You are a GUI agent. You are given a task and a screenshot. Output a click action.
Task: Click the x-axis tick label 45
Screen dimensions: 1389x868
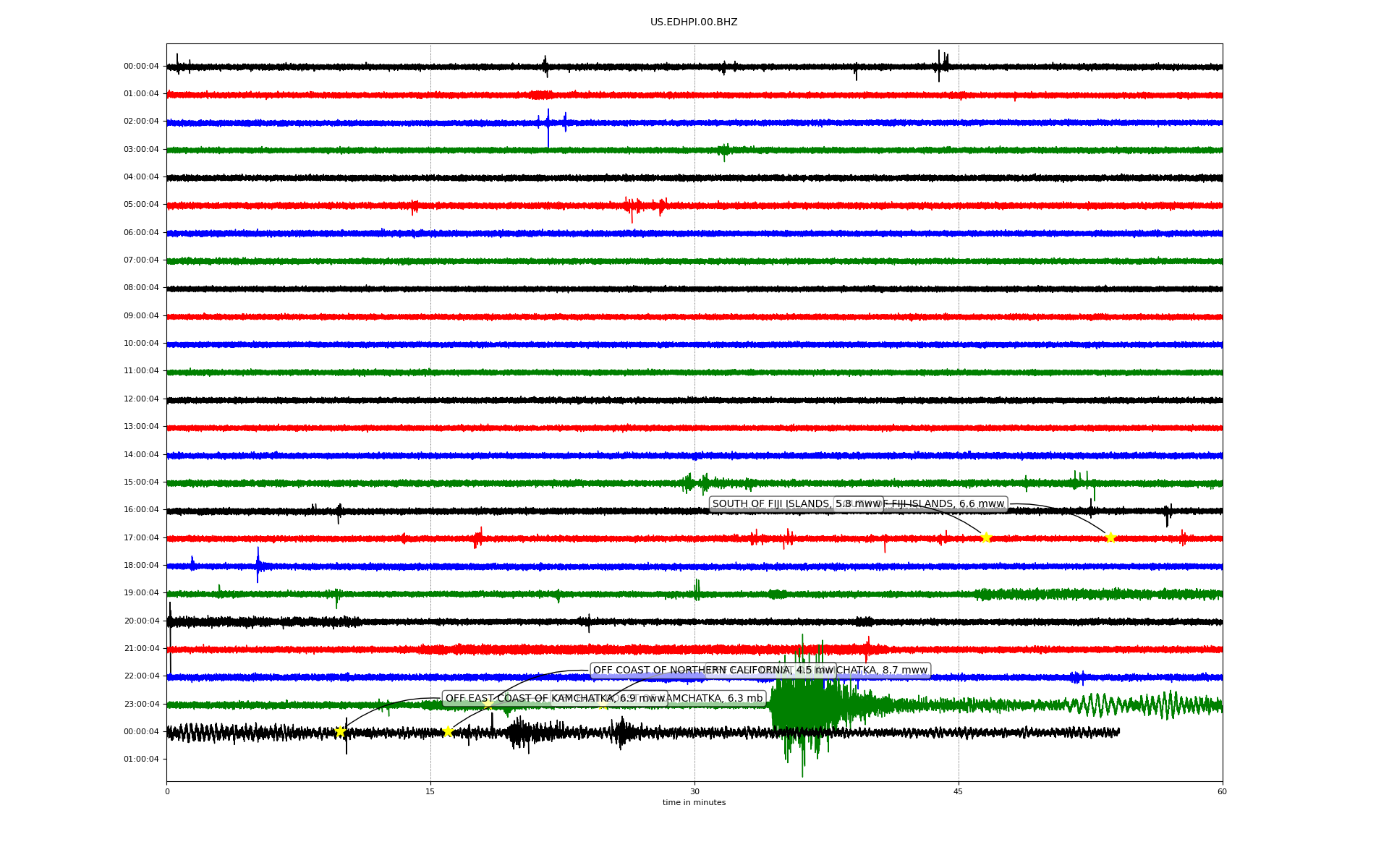pyautogui.click(x=959, y=792)
